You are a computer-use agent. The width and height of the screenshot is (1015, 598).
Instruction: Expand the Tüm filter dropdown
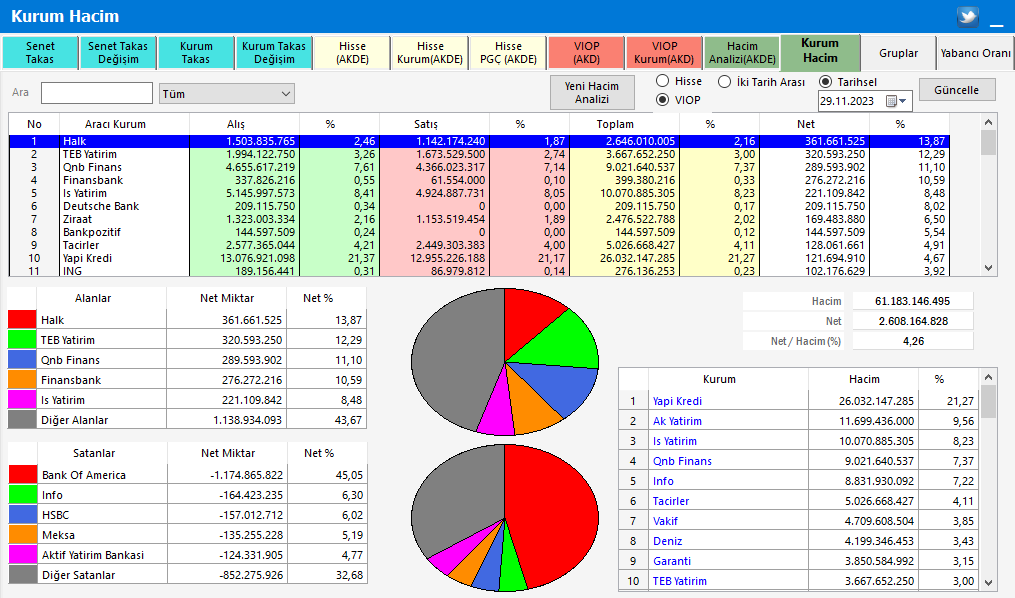coord(227,94)
